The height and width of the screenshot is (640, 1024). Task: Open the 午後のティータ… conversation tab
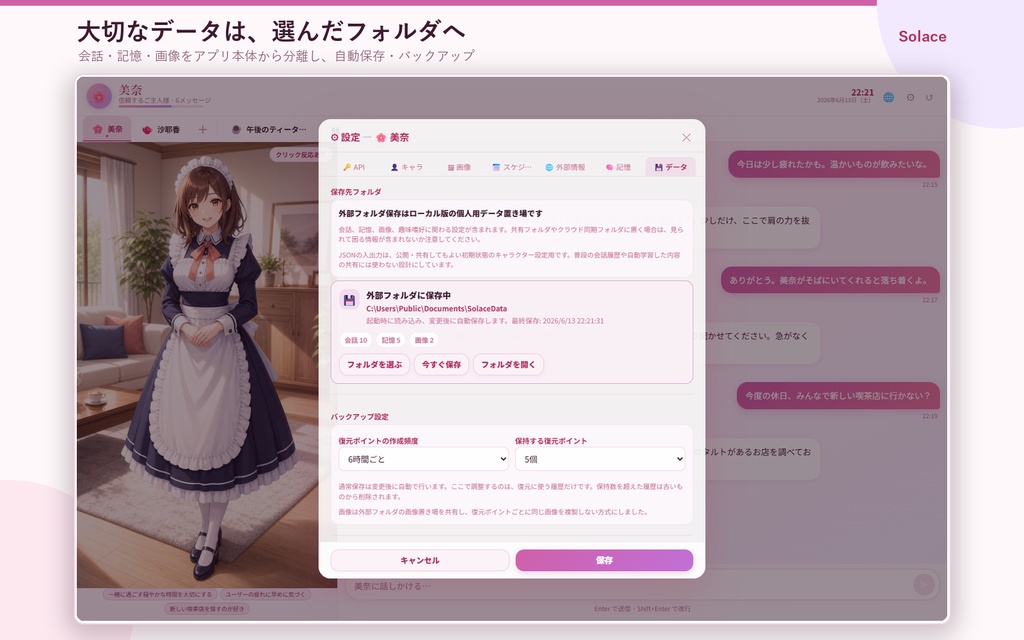coord(269,129)
